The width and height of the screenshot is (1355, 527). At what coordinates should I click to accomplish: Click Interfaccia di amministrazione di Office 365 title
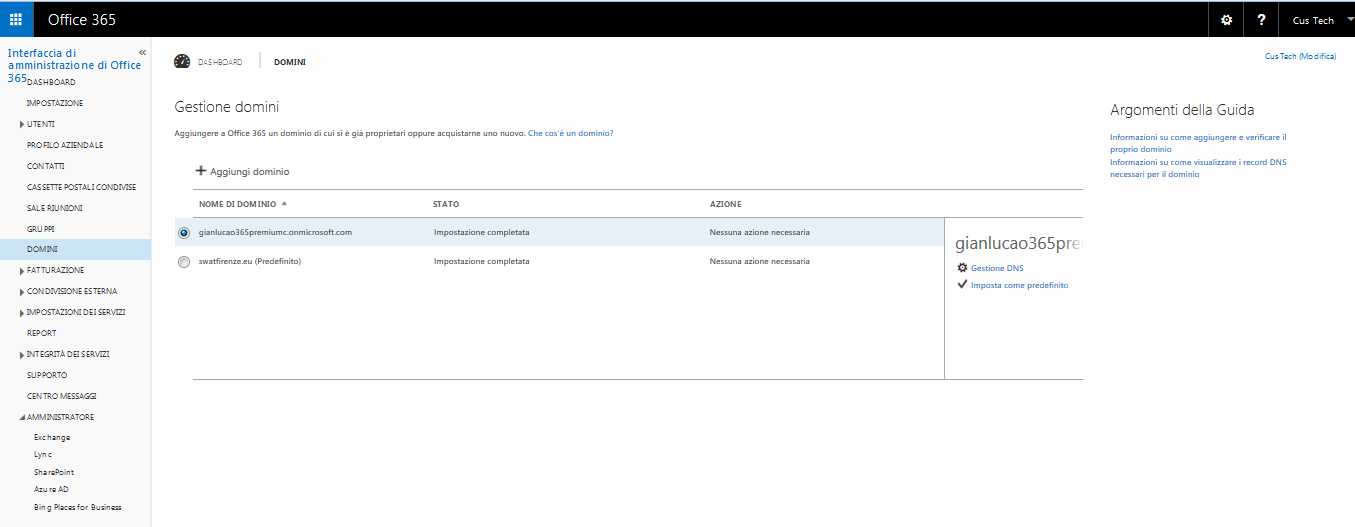click(74, 65)
